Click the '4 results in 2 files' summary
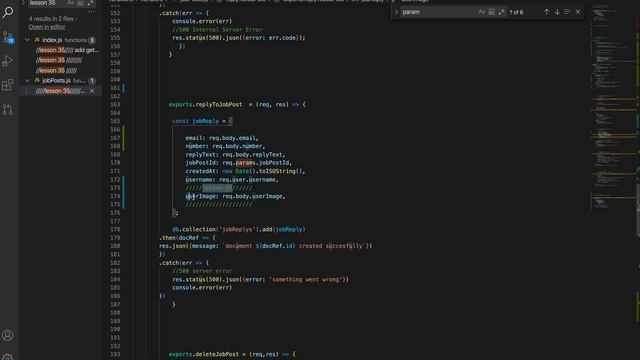The width and height of the screenshot is (640, 360). (53, 19)
